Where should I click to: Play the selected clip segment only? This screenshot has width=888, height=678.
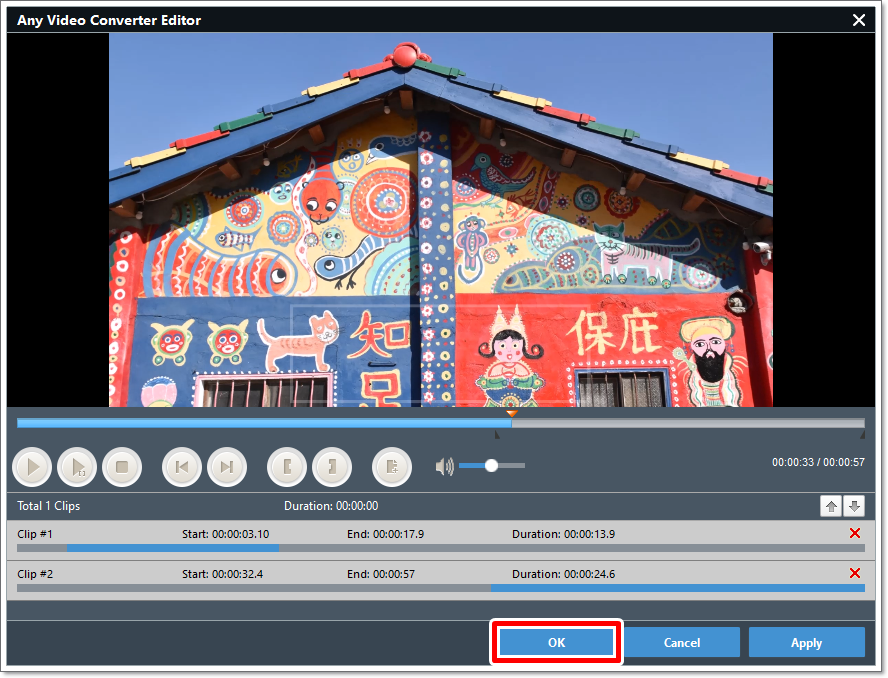point(77,467)
